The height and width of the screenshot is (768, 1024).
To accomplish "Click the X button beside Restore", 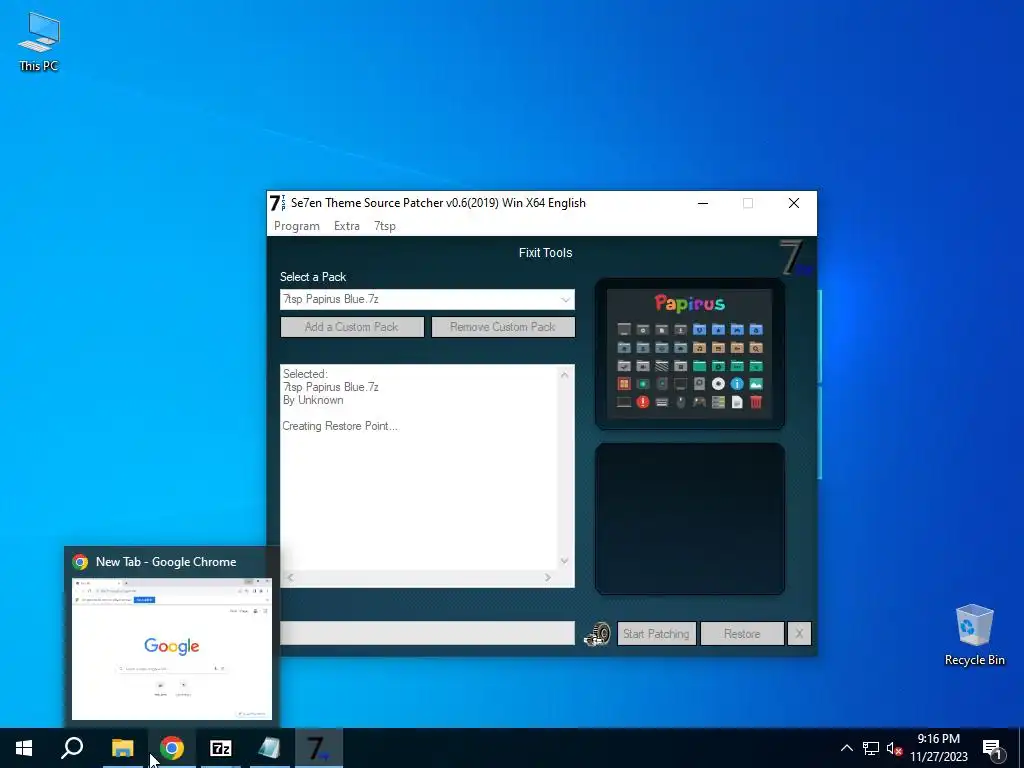I will click(x=799, y=633).
